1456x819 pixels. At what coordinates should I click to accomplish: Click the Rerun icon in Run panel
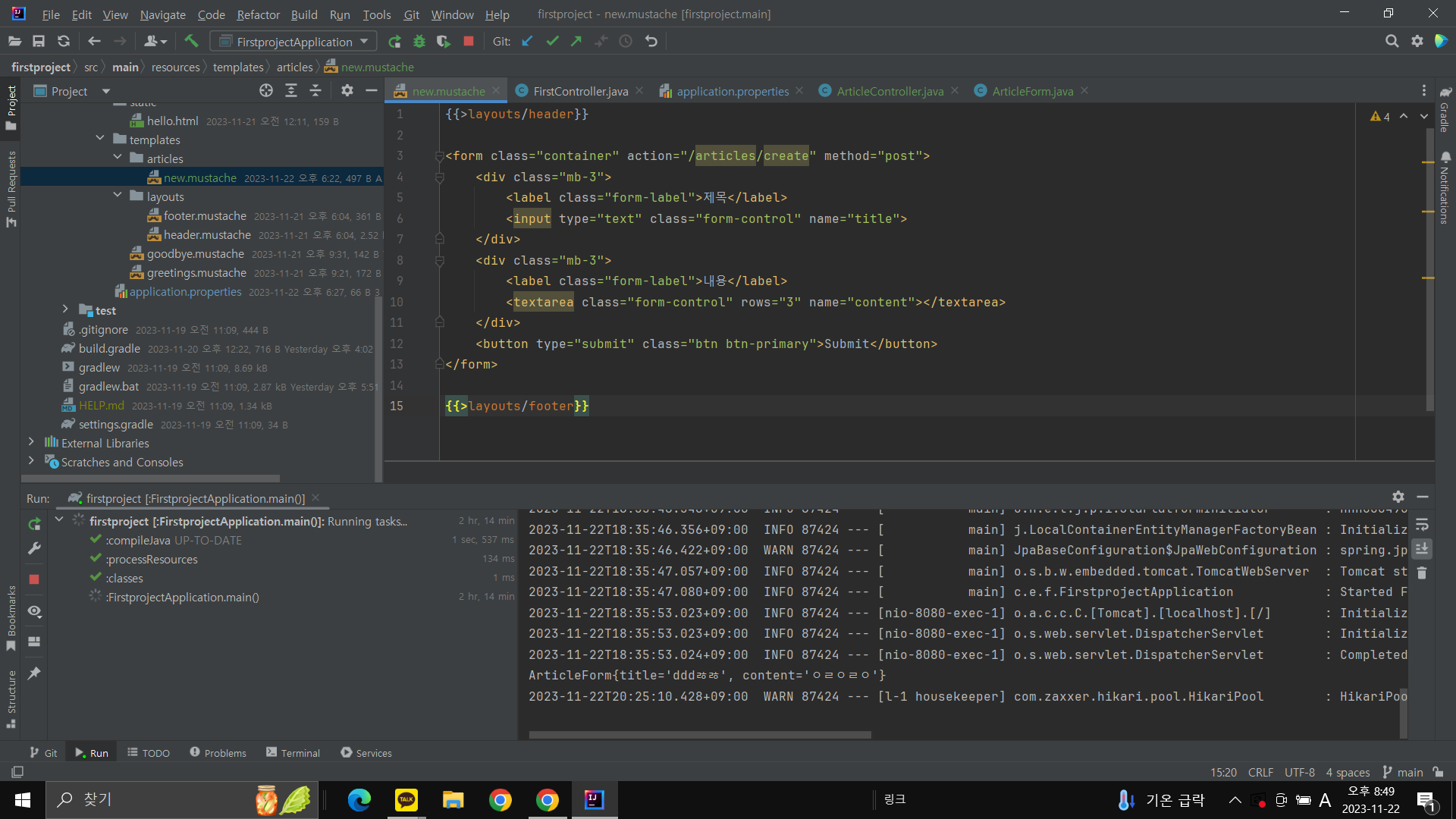click(34, 524)
